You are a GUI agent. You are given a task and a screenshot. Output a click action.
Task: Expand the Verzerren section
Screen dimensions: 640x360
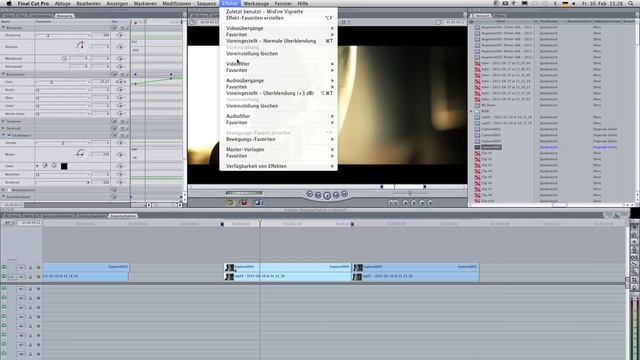[x=4, y=121]
